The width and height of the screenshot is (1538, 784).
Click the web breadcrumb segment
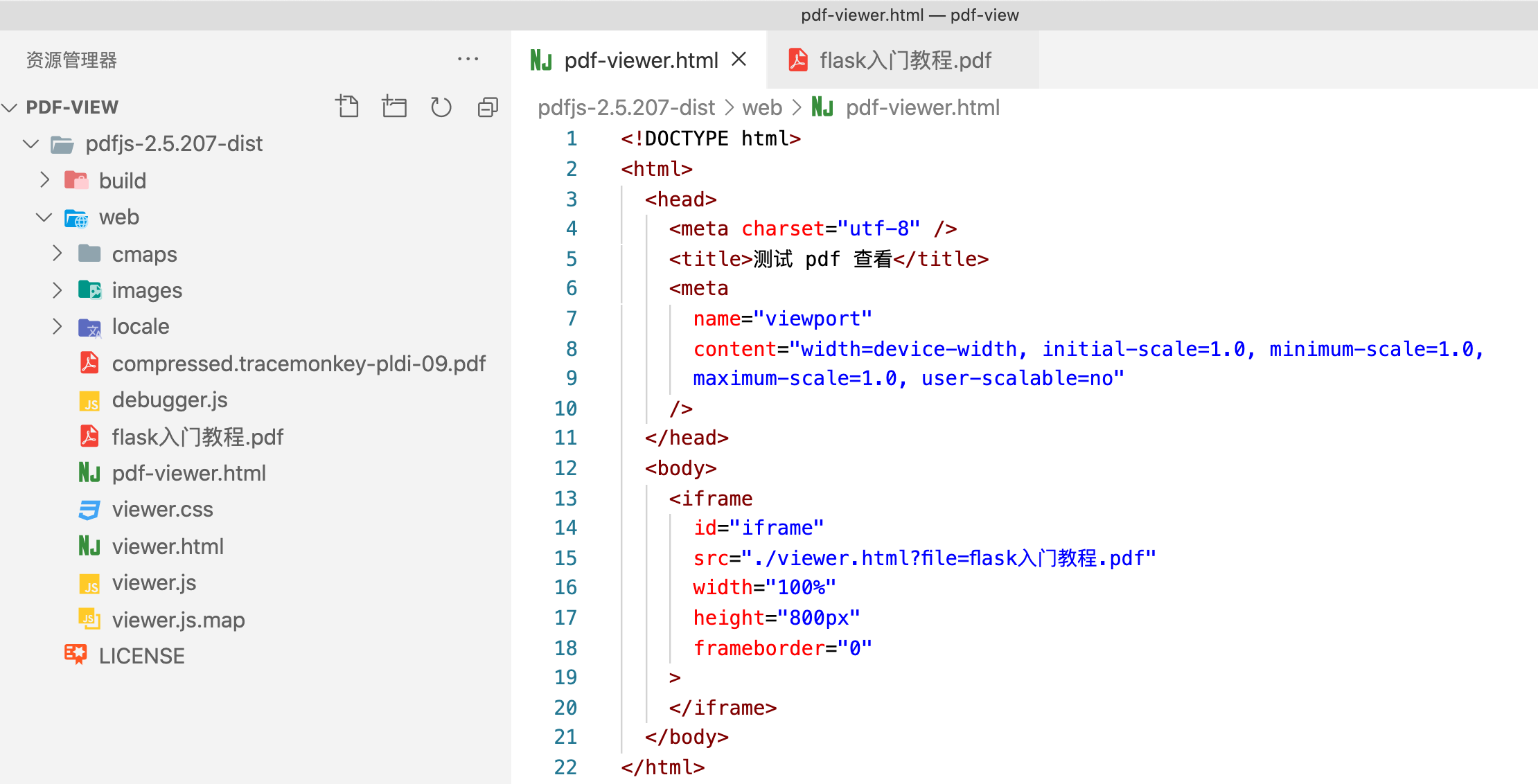coord(761,107)
